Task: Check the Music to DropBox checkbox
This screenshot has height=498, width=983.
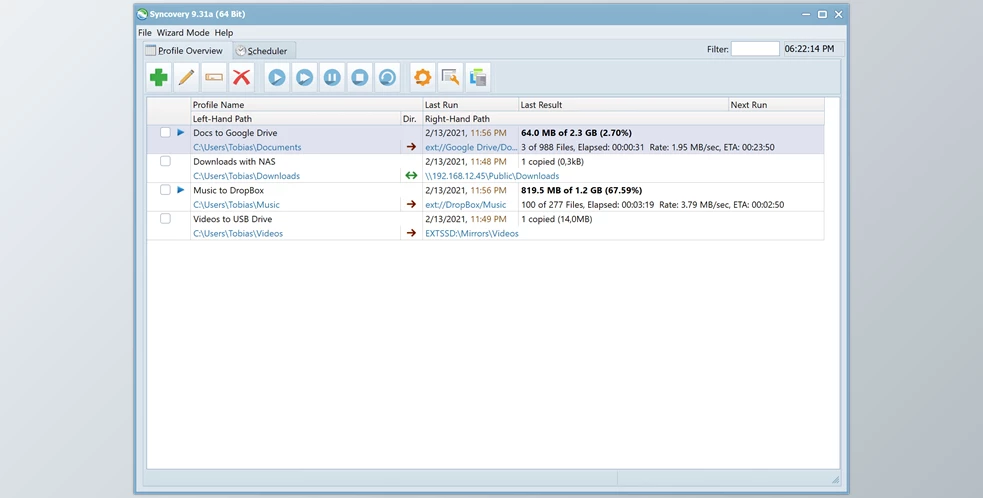Action: (165, 189)
